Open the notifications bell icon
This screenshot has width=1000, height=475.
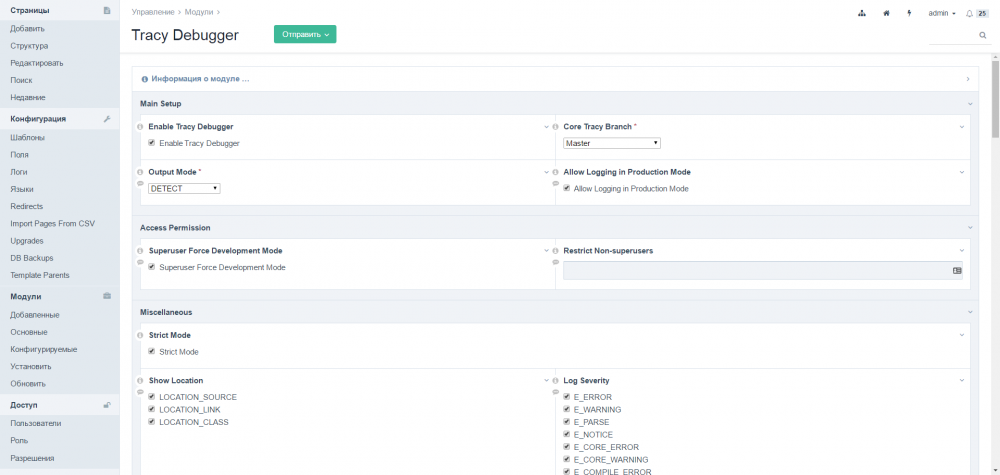970,13
